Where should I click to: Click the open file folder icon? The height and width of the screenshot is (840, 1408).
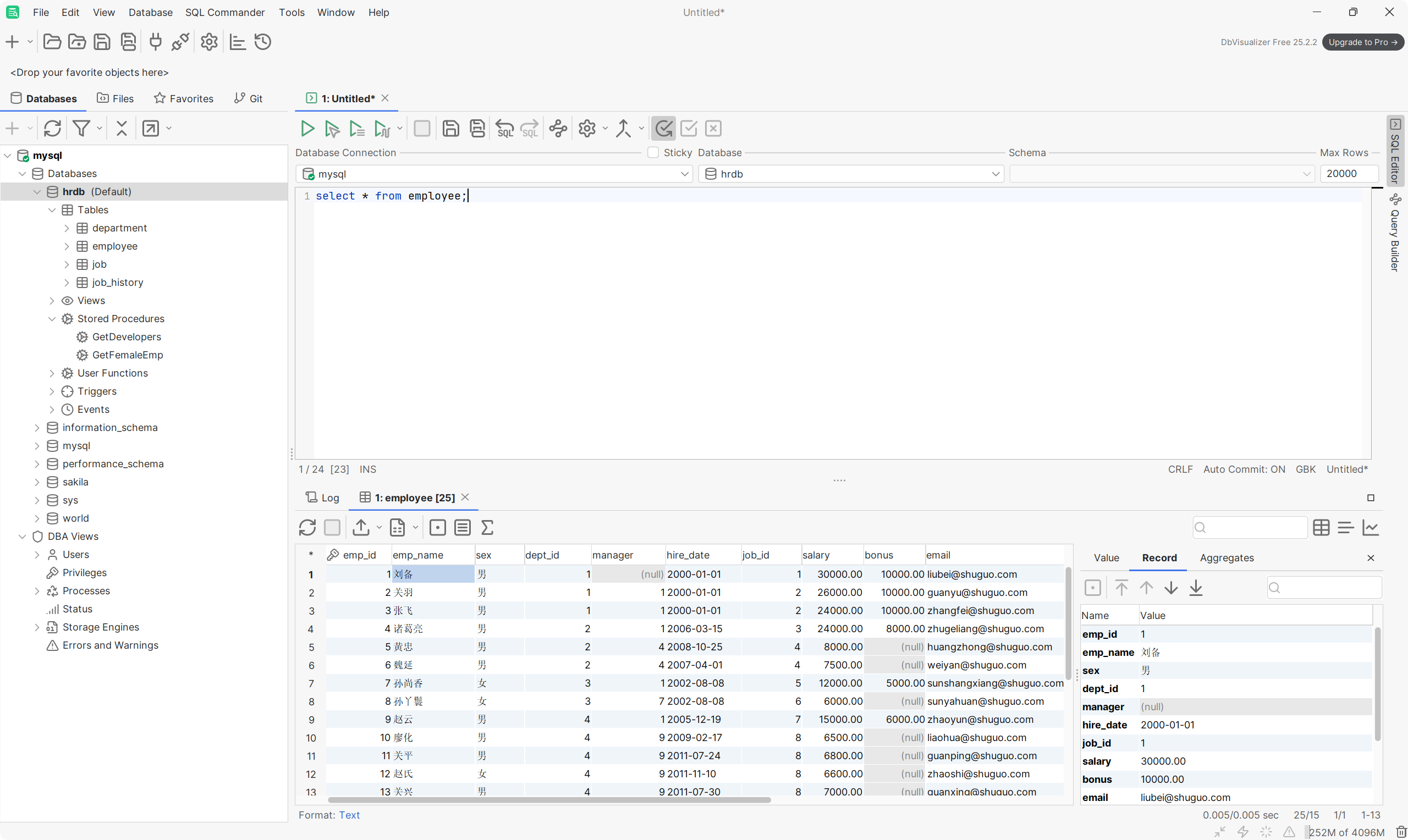[52, 42]
